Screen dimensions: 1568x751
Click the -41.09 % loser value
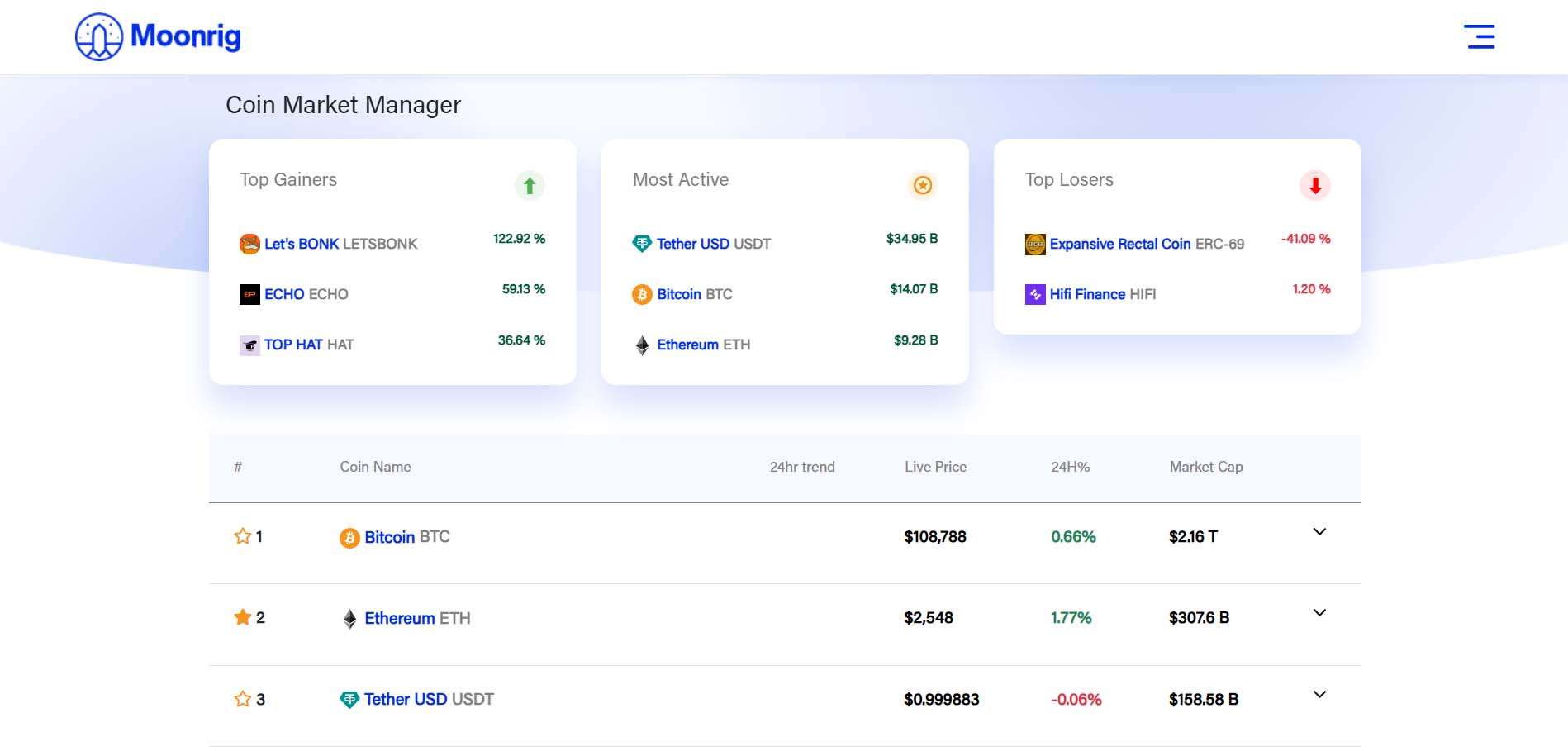(1306, 239)
